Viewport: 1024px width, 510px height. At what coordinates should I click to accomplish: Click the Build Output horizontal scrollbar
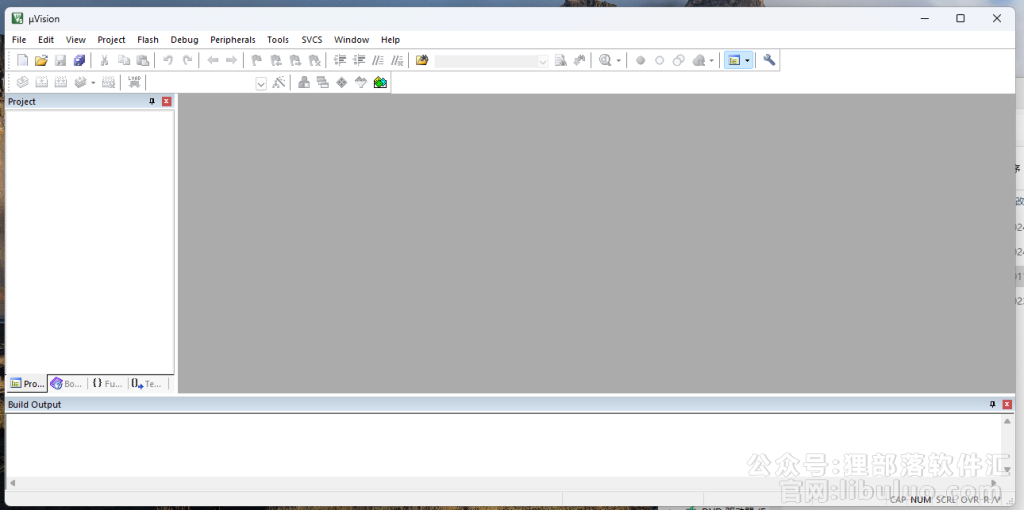point(500,483)
